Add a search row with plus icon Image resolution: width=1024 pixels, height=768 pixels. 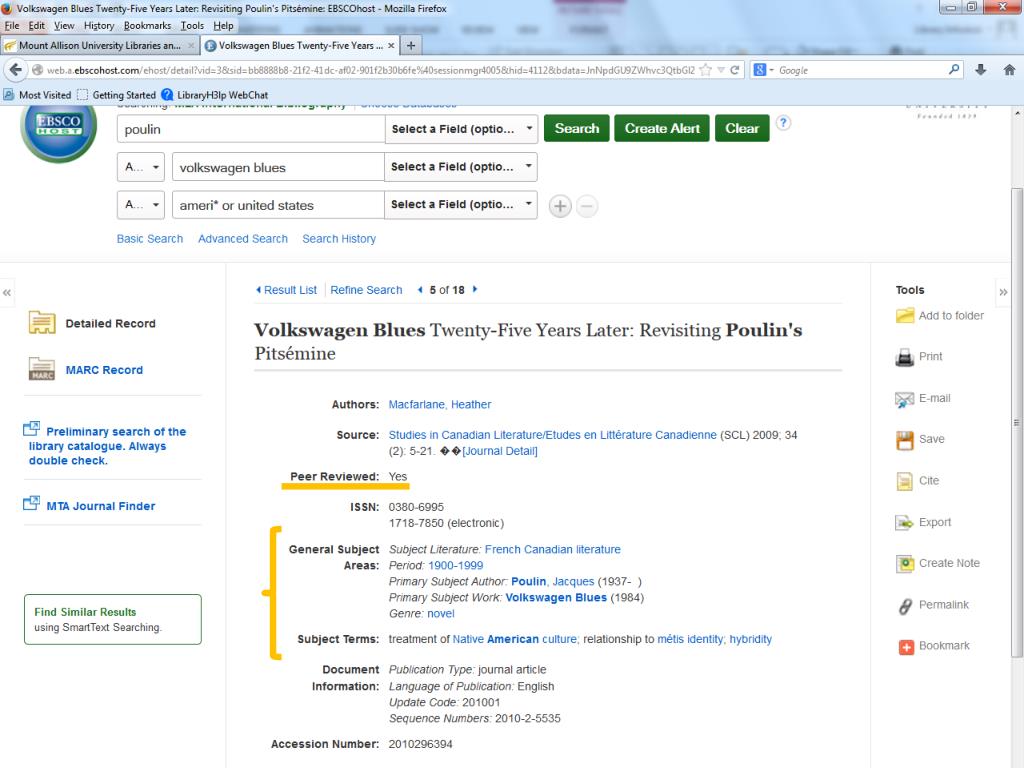560,206
